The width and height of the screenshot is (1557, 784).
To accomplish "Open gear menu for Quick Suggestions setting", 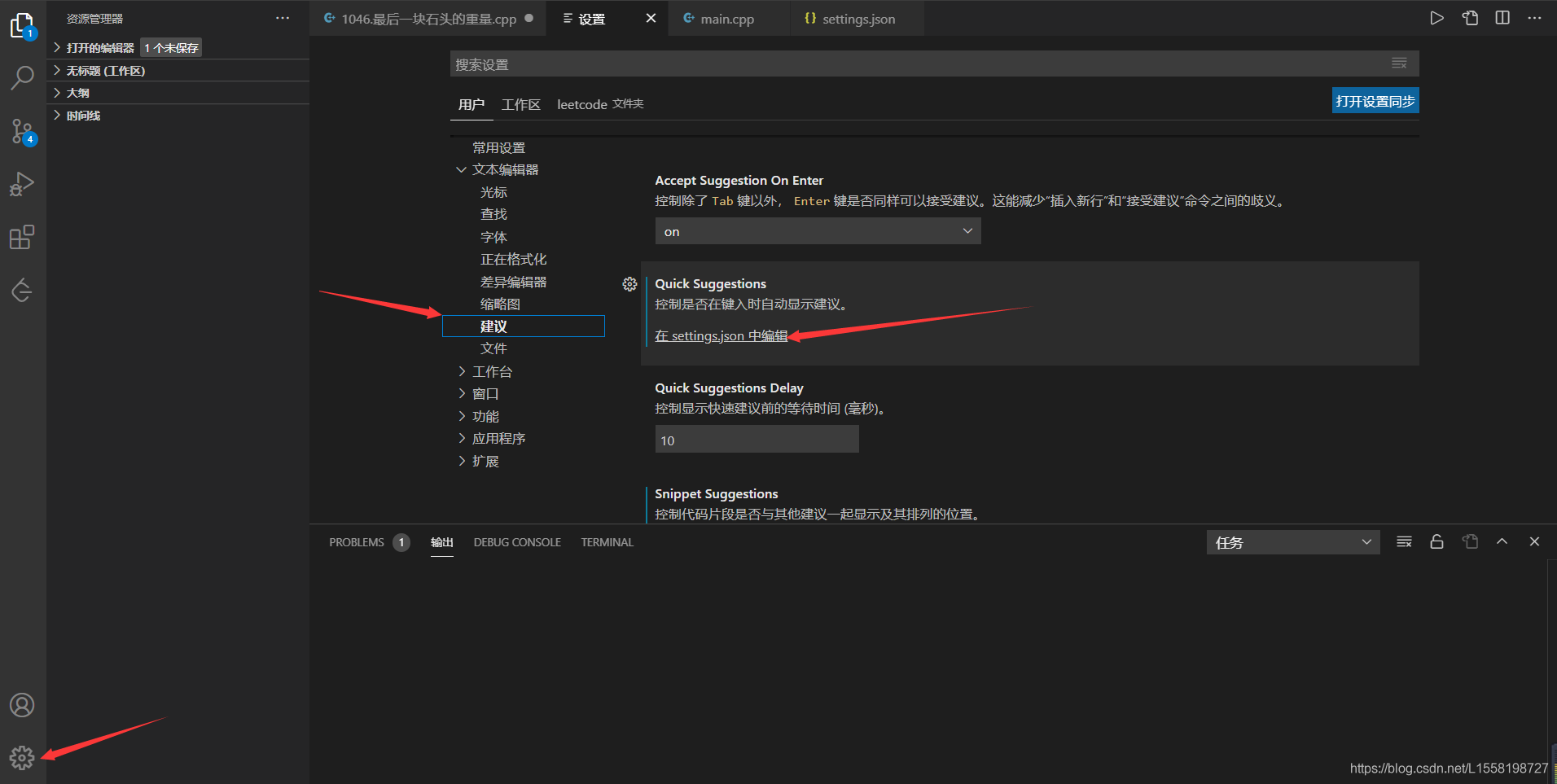I will click(x=629, y=284).
